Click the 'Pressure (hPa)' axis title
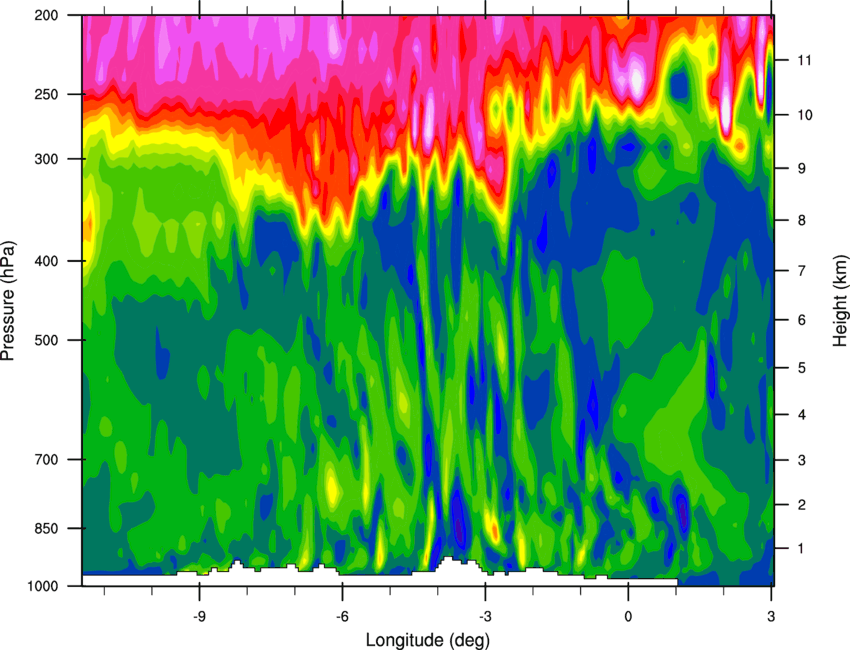Viewport: 850px width, 650px height. click(x=8, y=301)
